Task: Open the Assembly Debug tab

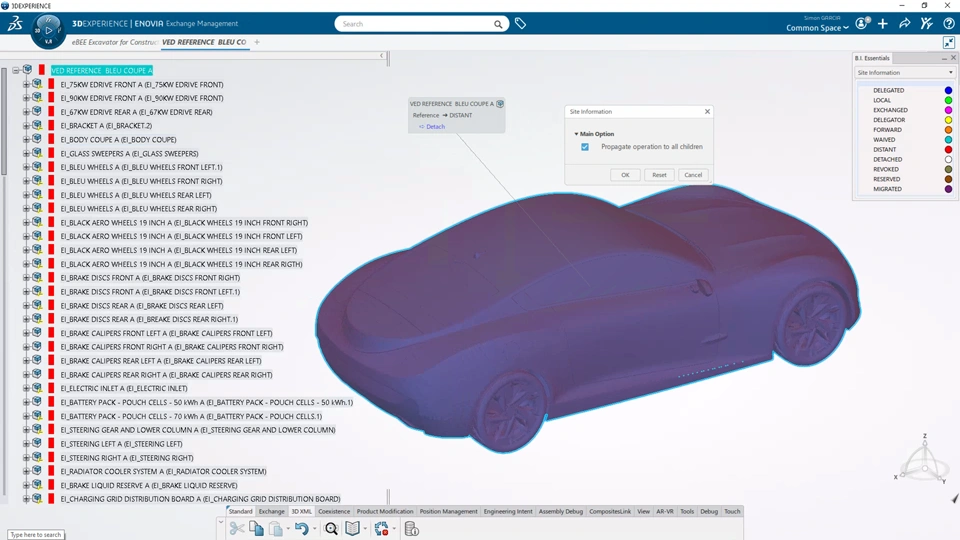Action: tap(560, 511)
